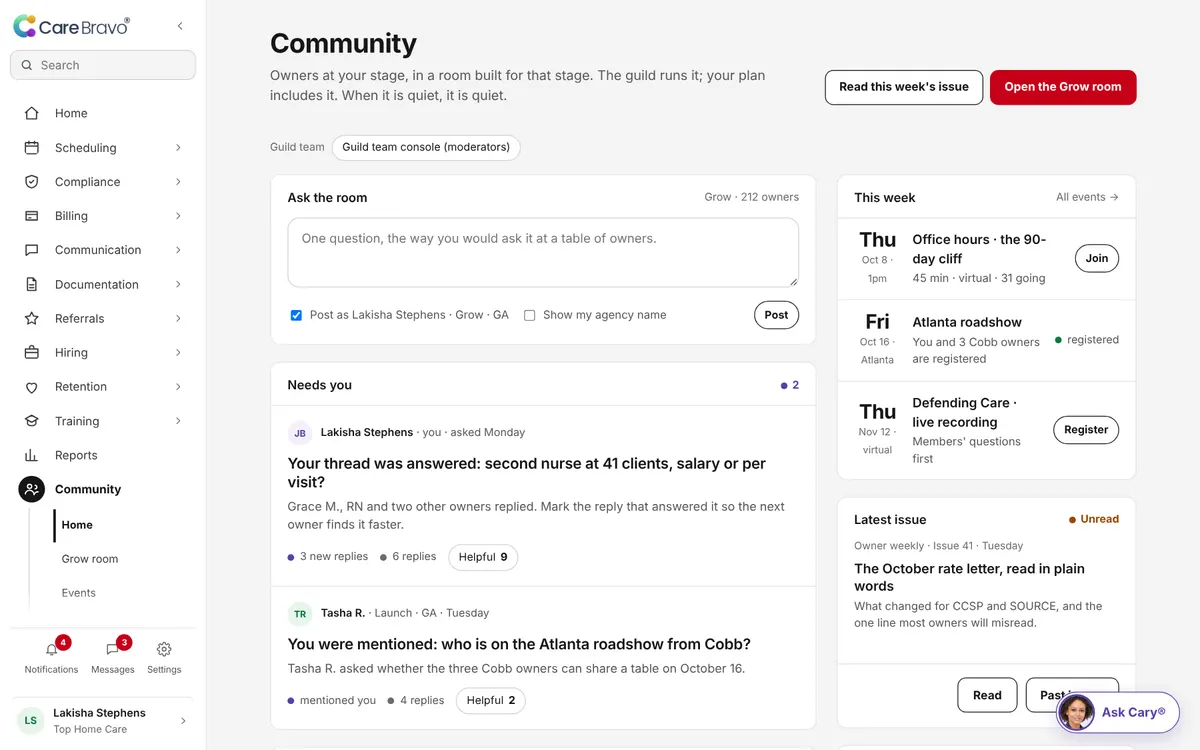Open The October rate letter headline
The image size is (1200, 750).
(969, 577)
